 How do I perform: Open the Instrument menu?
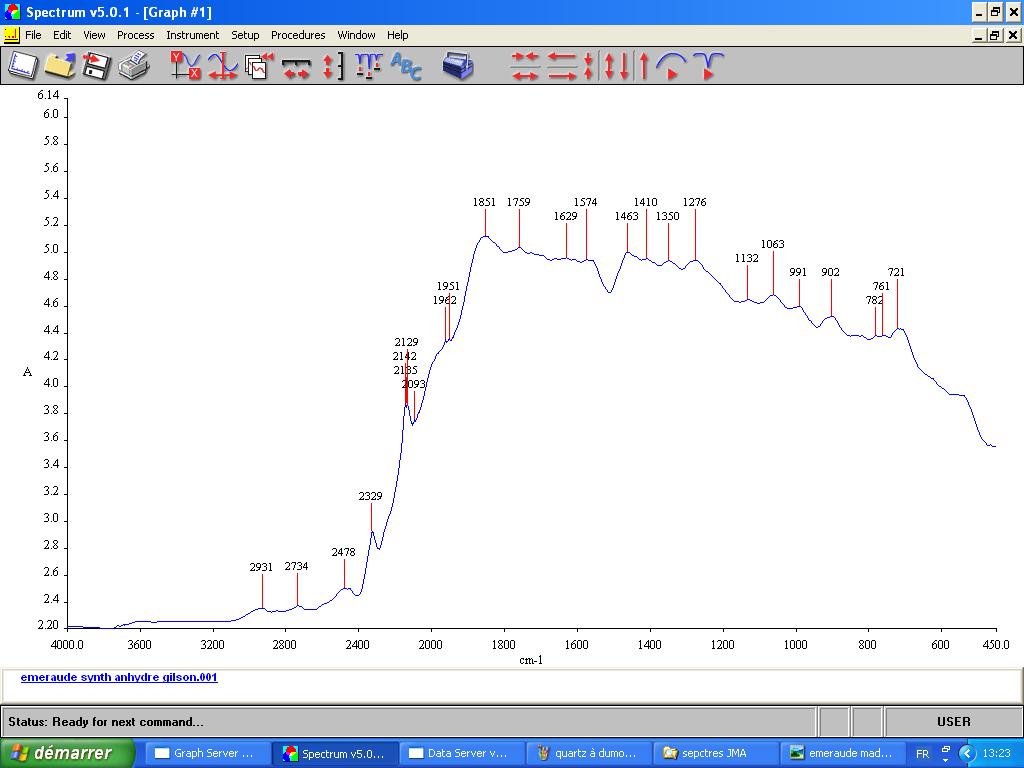192,35
